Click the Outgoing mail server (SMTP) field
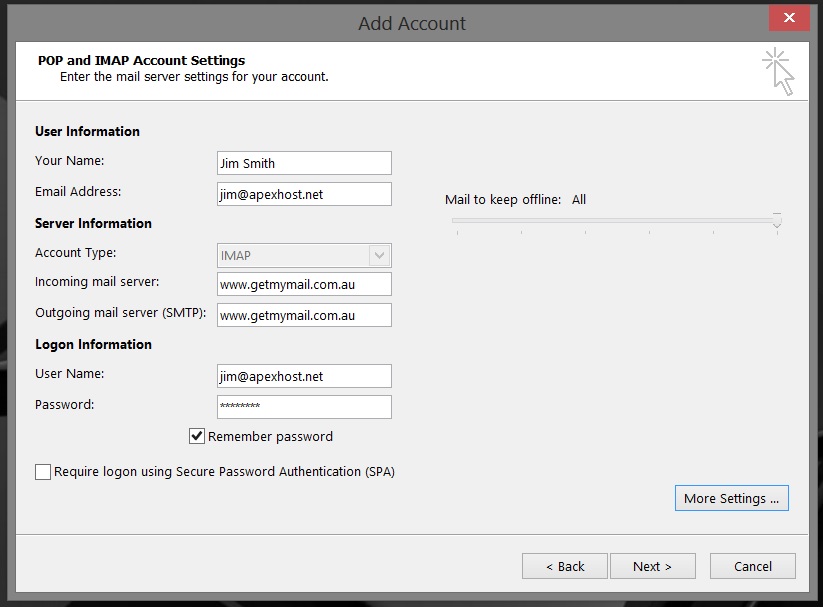This screenshot has width=823, height=607. click(x=303, y=314)
